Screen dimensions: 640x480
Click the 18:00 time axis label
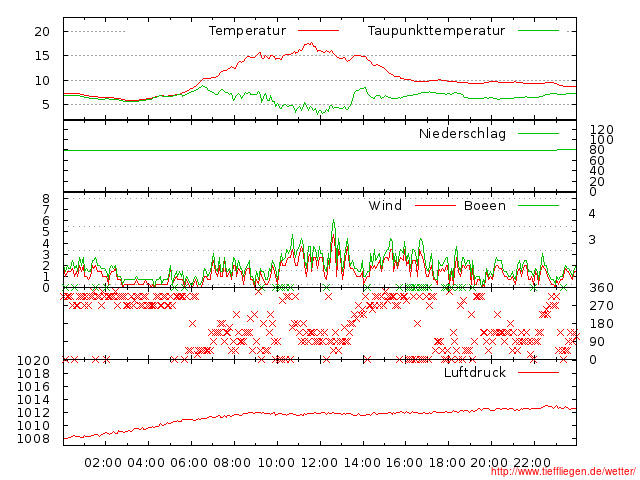[447, 463]
